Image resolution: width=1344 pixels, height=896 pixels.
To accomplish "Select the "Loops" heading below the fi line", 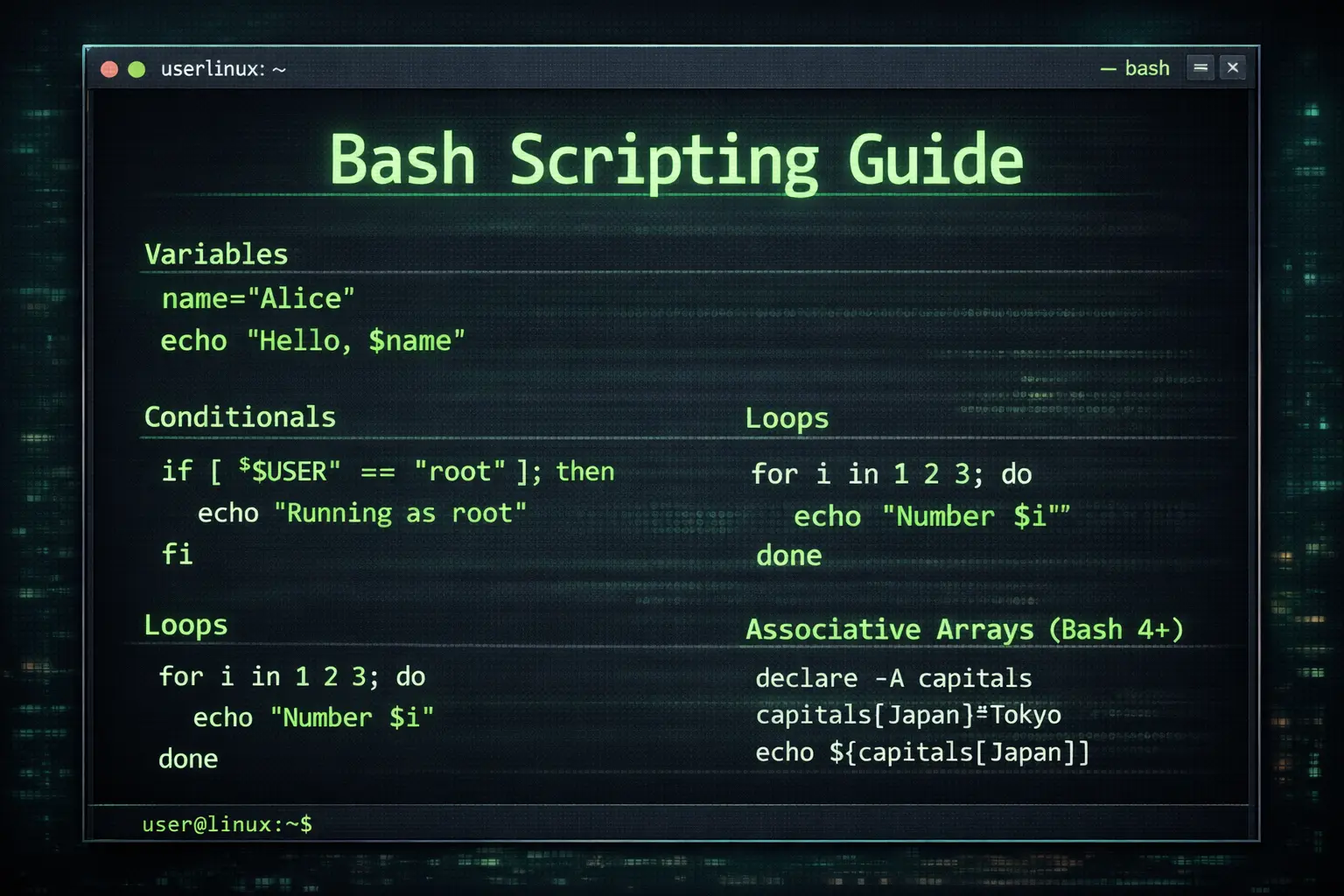I will [x=185, y=626].
